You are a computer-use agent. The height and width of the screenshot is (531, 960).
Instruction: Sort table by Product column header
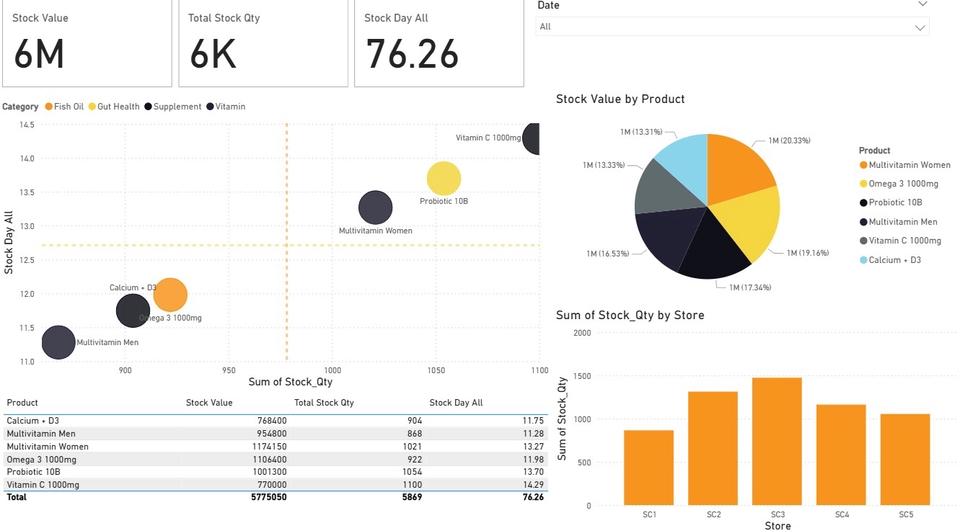[22, 403]
